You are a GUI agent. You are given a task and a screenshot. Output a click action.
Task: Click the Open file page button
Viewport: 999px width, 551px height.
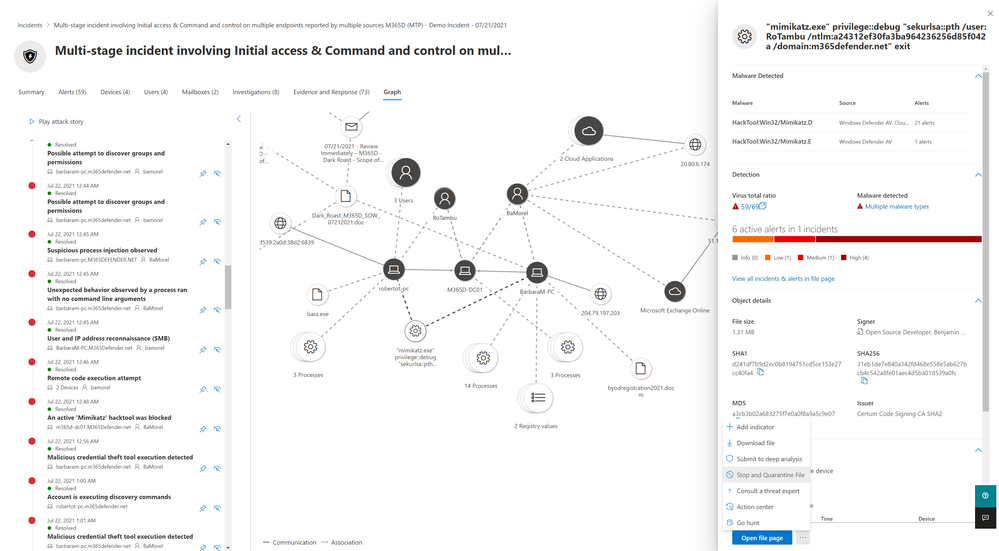click(761, 538)
